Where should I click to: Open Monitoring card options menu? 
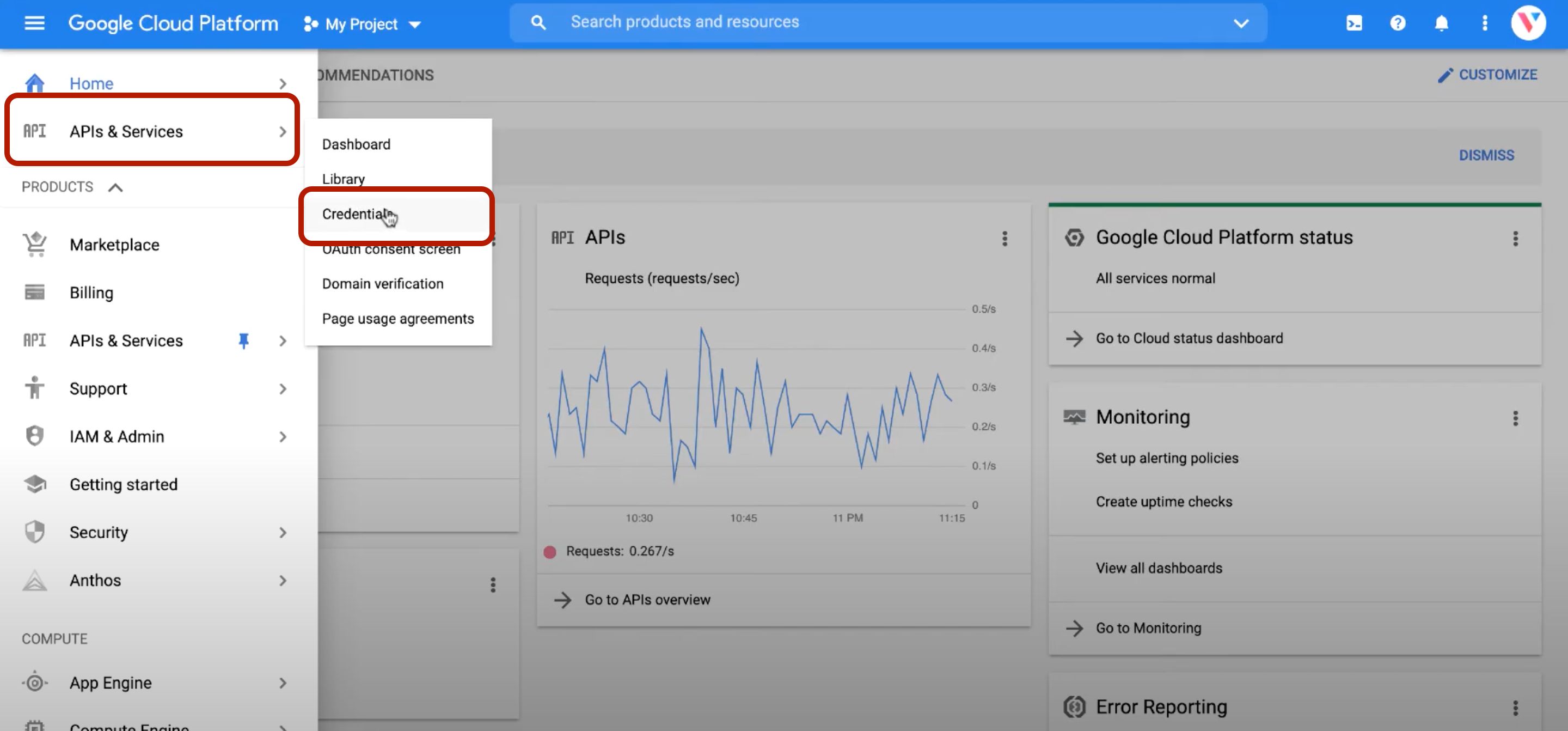(1515, 418)
